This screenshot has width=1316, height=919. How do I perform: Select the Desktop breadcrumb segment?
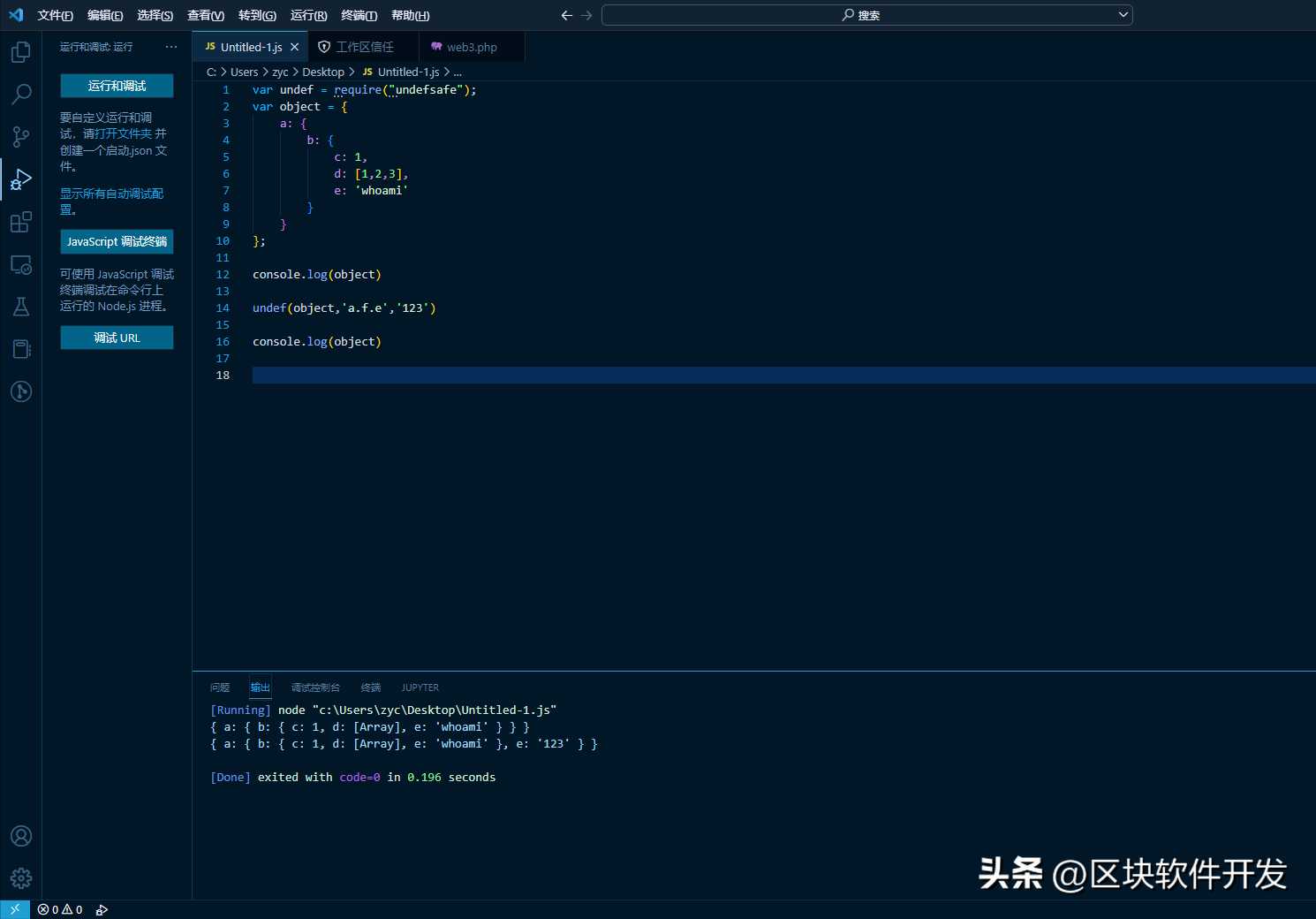click(323, 72)
